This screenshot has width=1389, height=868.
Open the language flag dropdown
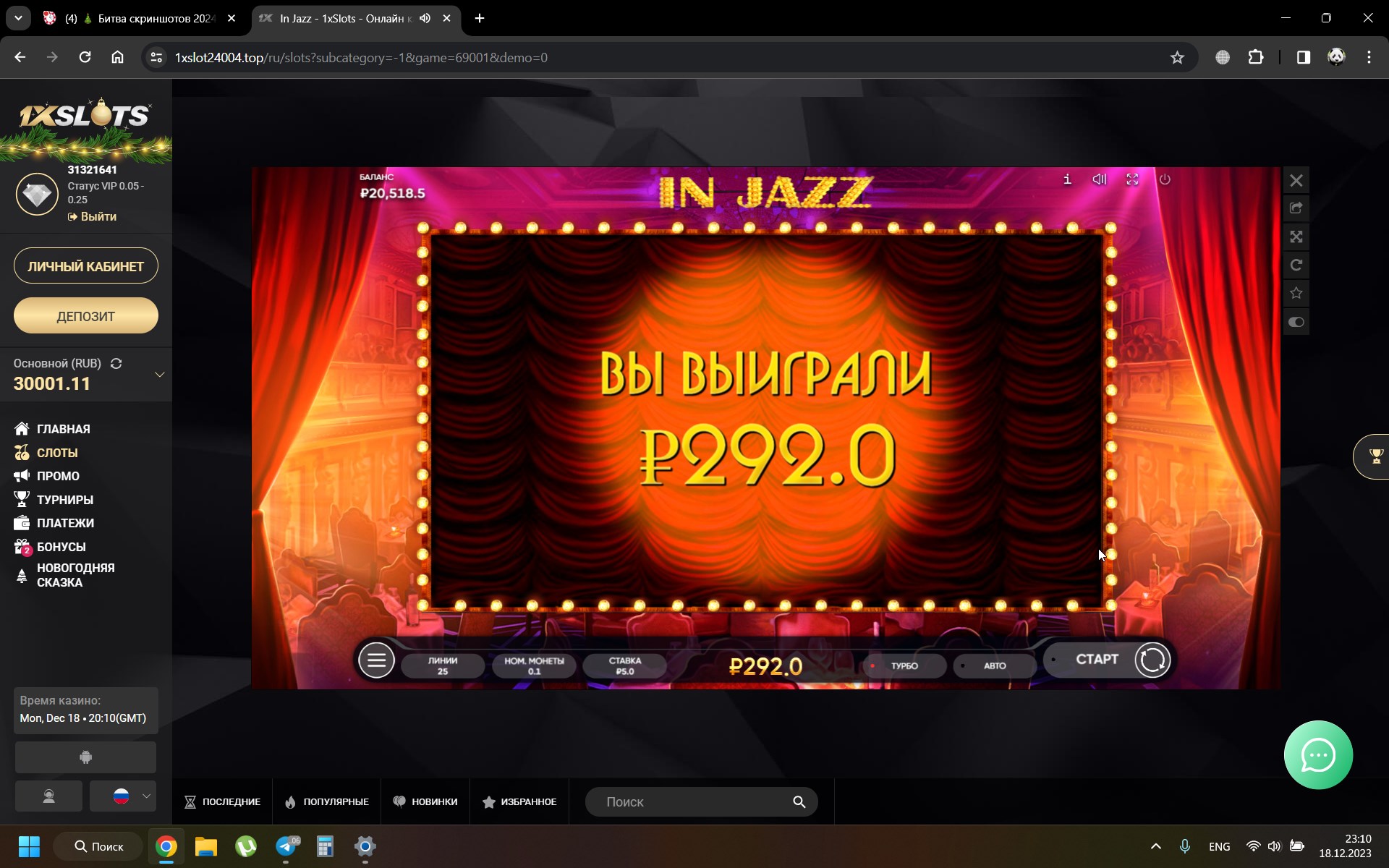[x=124, y=796]
